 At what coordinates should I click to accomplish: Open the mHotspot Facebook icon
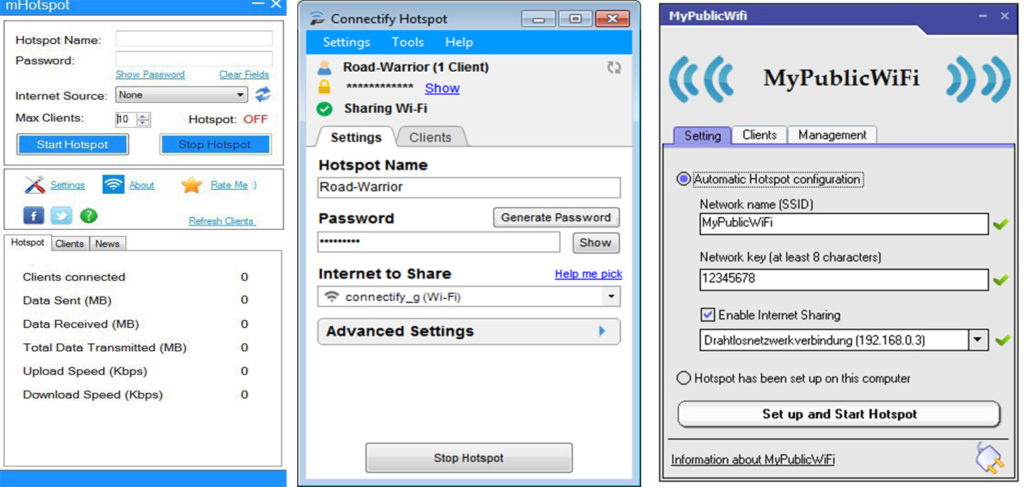pyautogui.click(x=33, y=215)
